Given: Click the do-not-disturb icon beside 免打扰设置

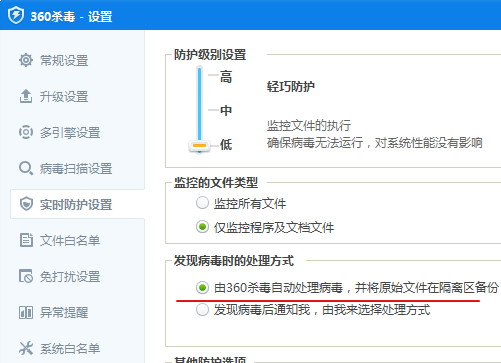Looking at the screenshot, I should [x=26, y=276].
